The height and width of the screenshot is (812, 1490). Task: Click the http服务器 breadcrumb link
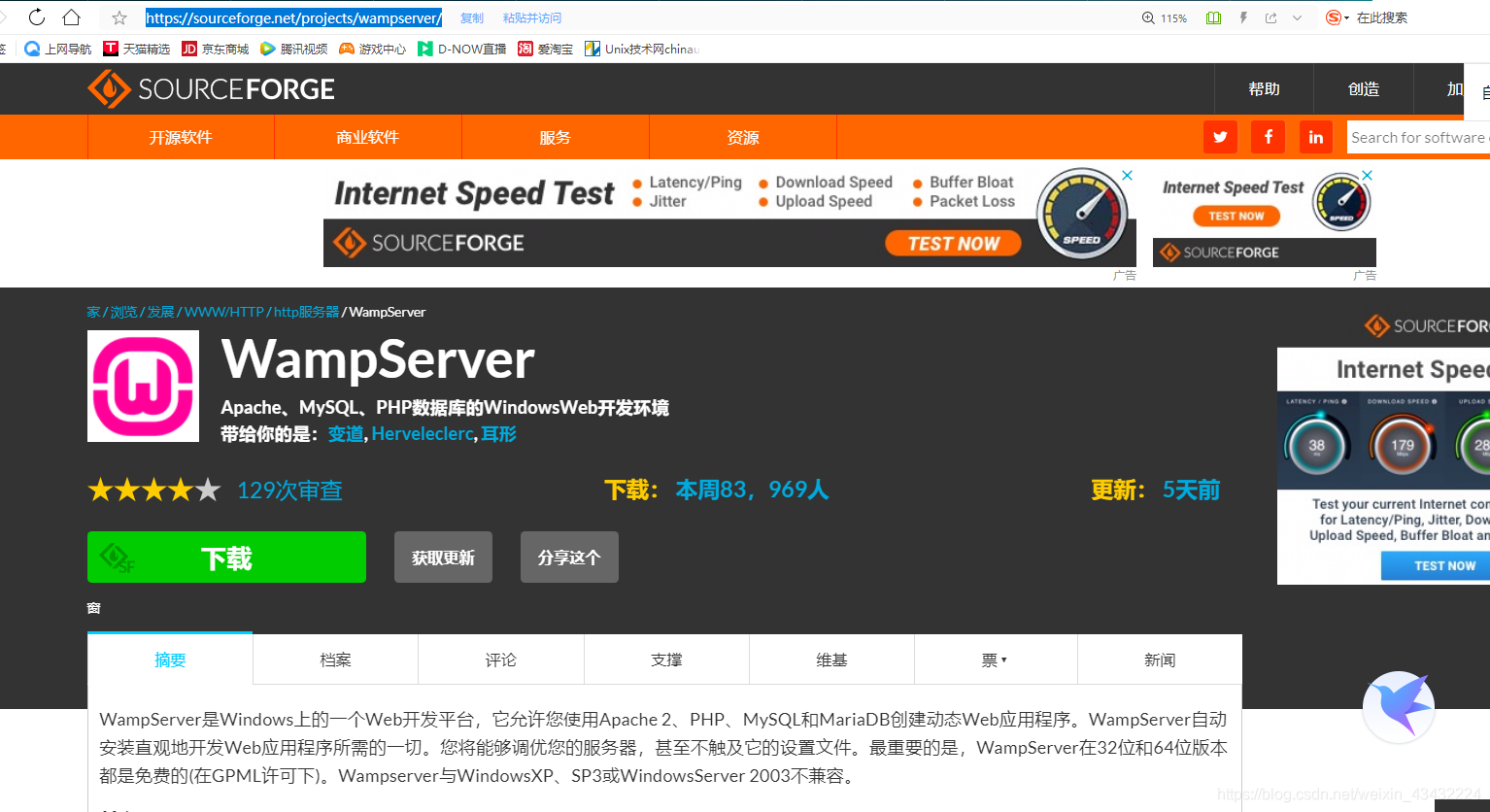pos(306,312)
